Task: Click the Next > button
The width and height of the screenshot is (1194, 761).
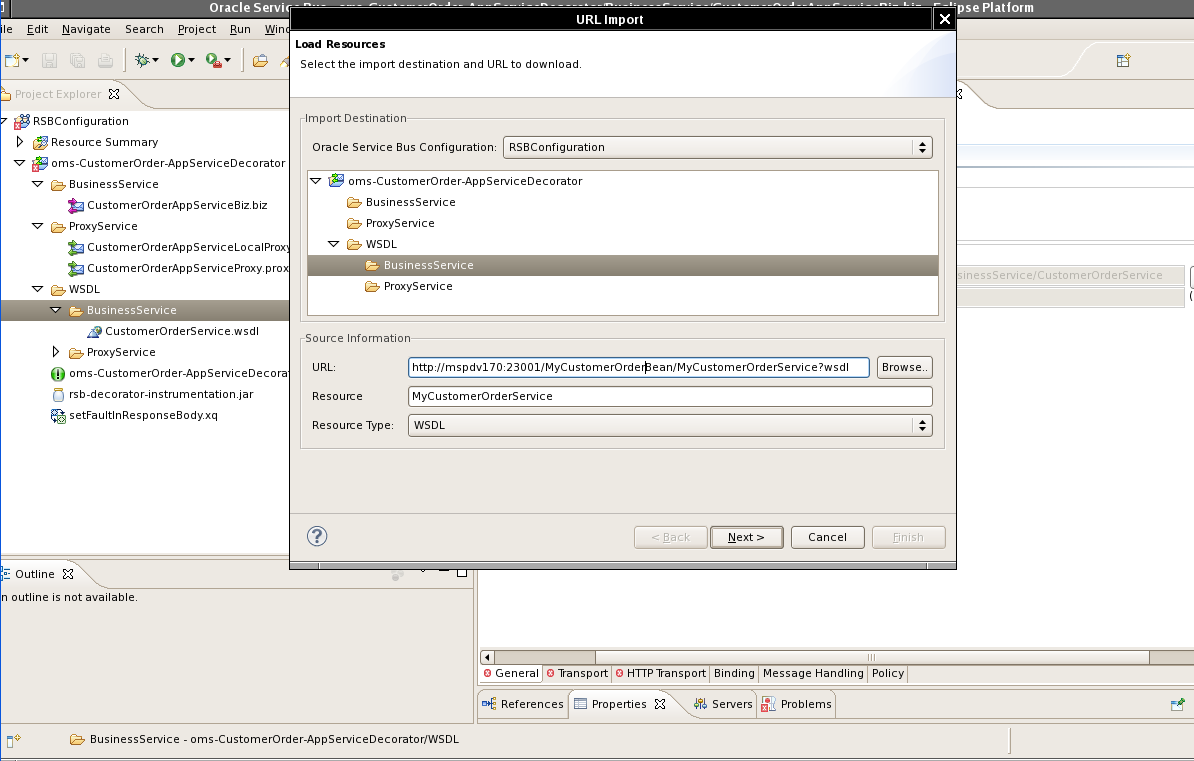Action: [746, 537]
